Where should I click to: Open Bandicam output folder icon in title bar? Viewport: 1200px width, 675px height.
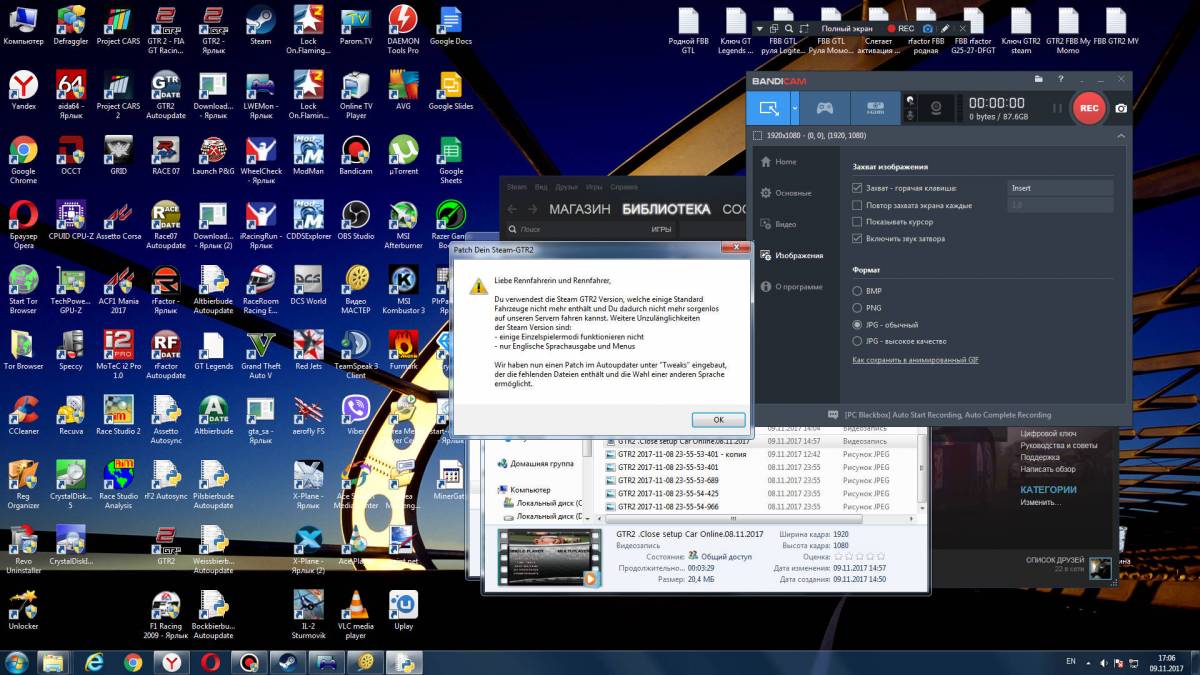point(1040,79)
